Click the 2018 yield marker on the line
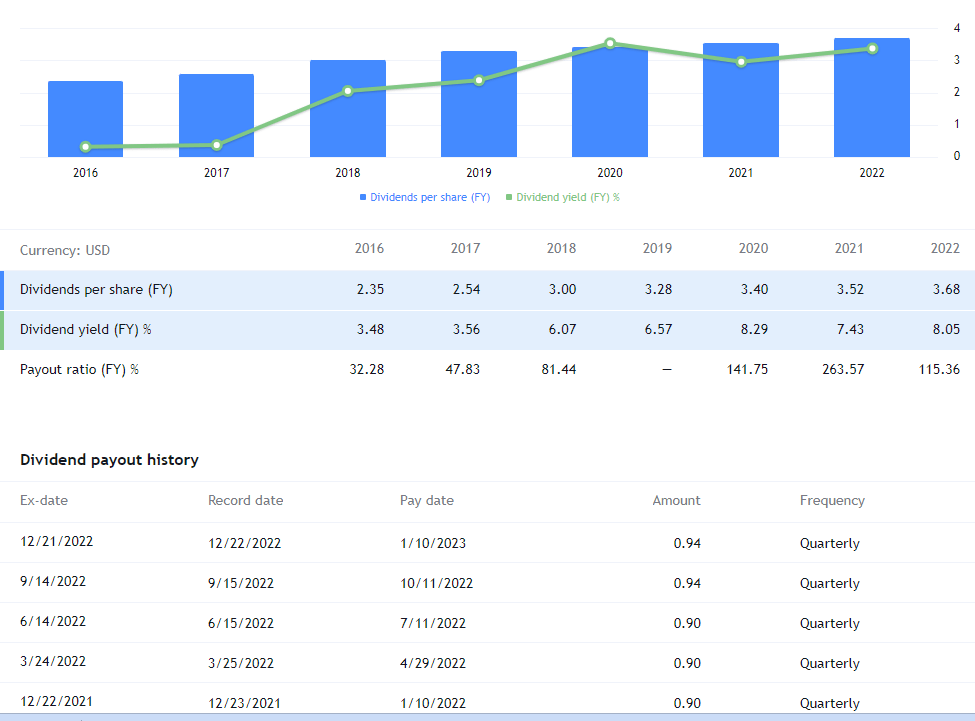This screenshot has height=721, width=975. [x=347, y=90]
